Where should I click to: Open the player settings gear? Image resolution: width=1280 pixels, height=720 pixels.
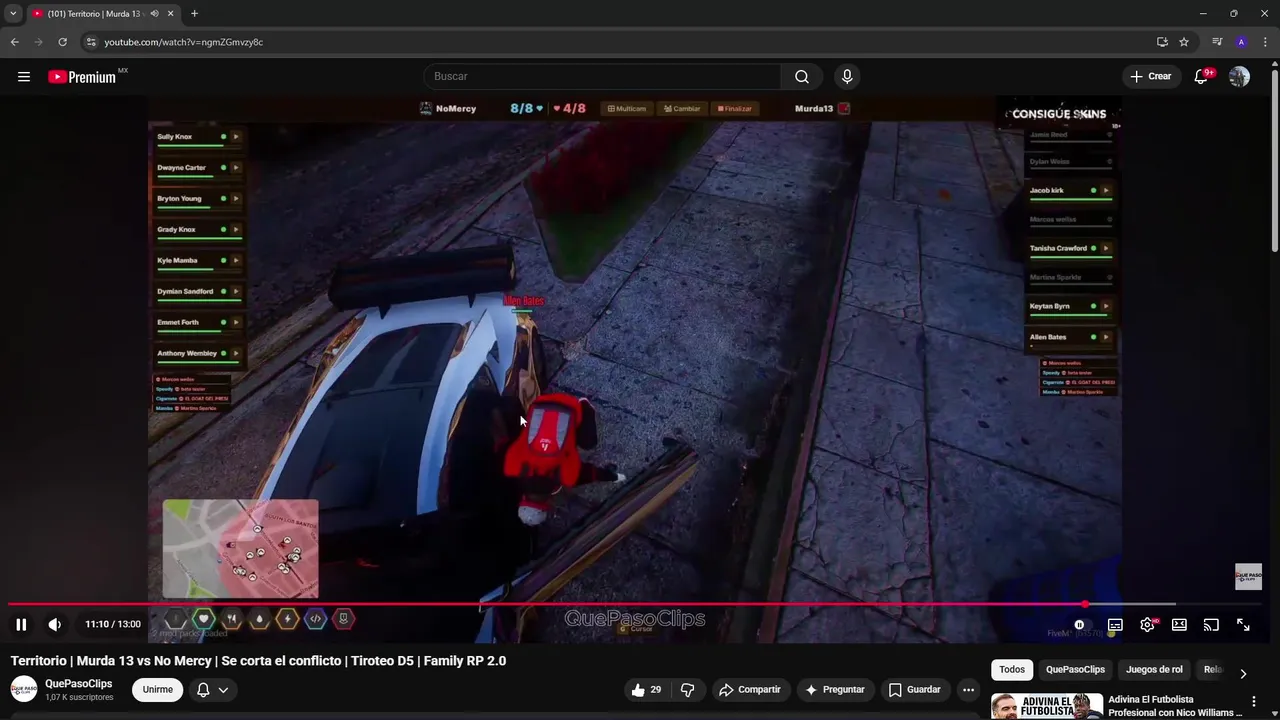point(1148,624)
